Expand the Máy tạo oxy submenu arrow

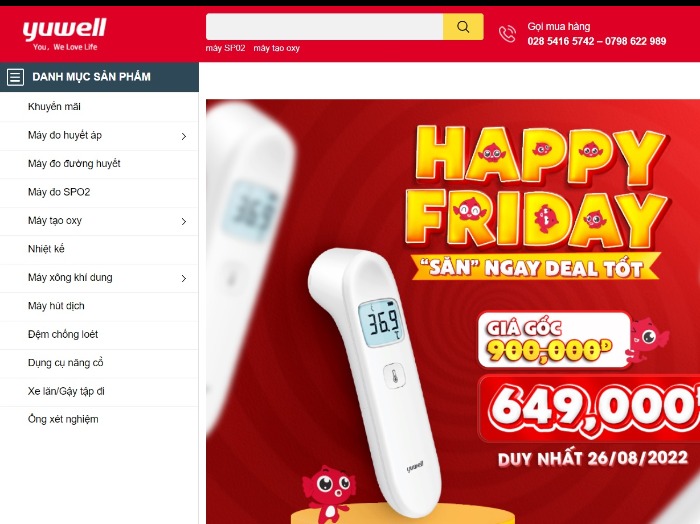tap(183, 221)
